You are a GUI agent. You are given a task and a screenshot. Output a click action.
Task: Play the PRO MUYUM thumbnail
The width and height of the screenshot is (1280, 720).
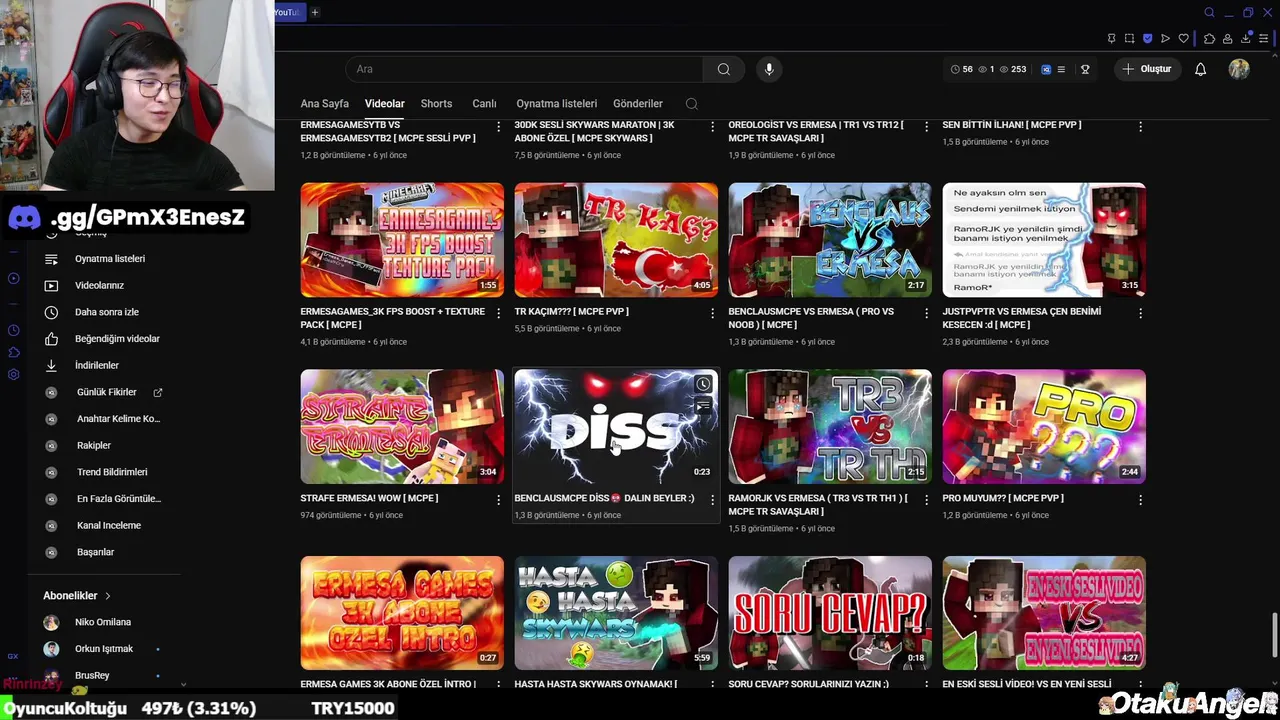pyautogui.click(x=1044, y=427)
